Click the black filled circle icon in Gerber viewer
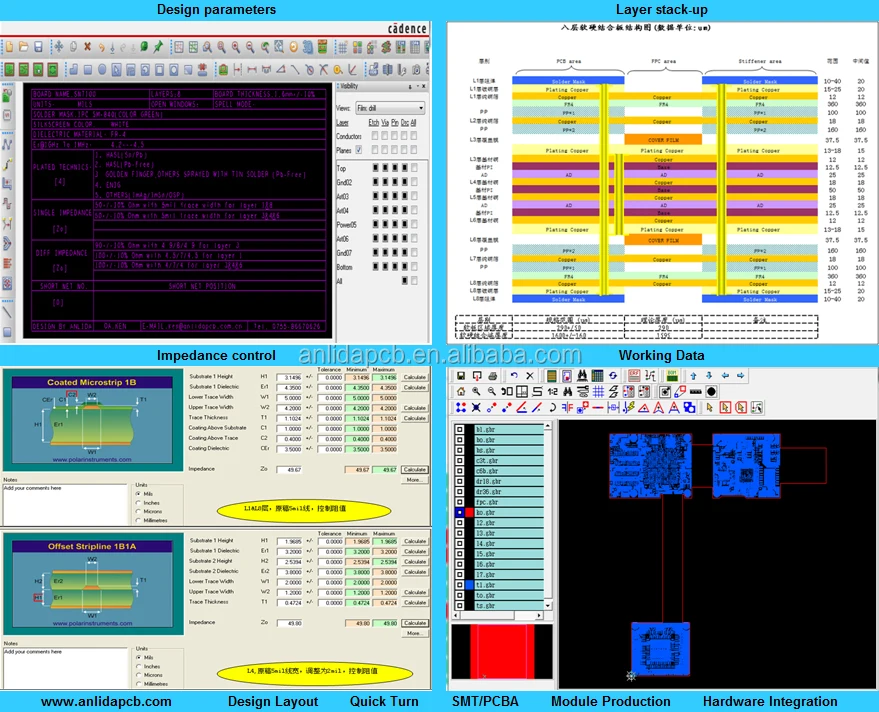 [x=711, y=391]
